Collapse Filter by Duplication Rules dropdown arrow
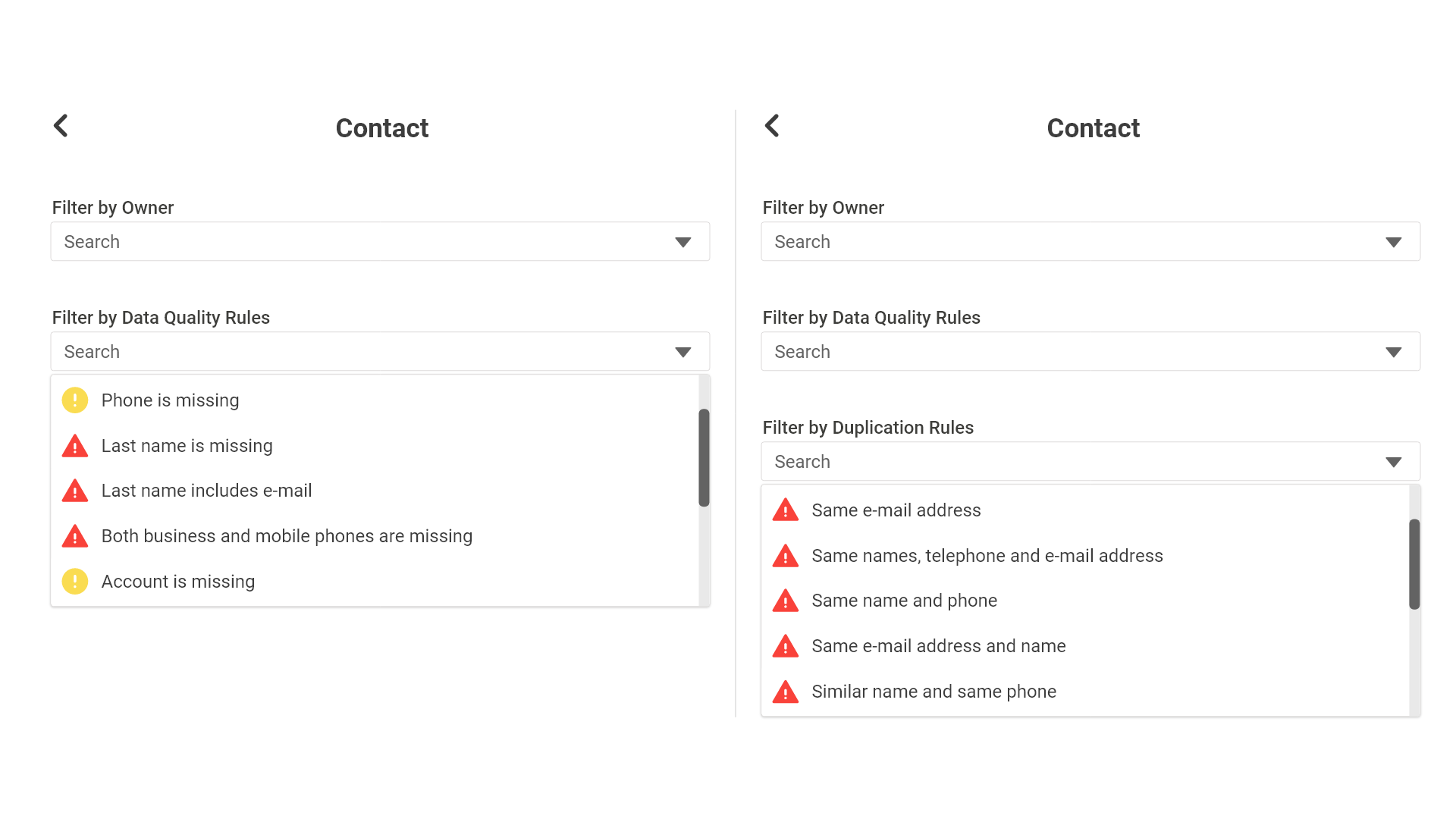 coord(1393,462)
